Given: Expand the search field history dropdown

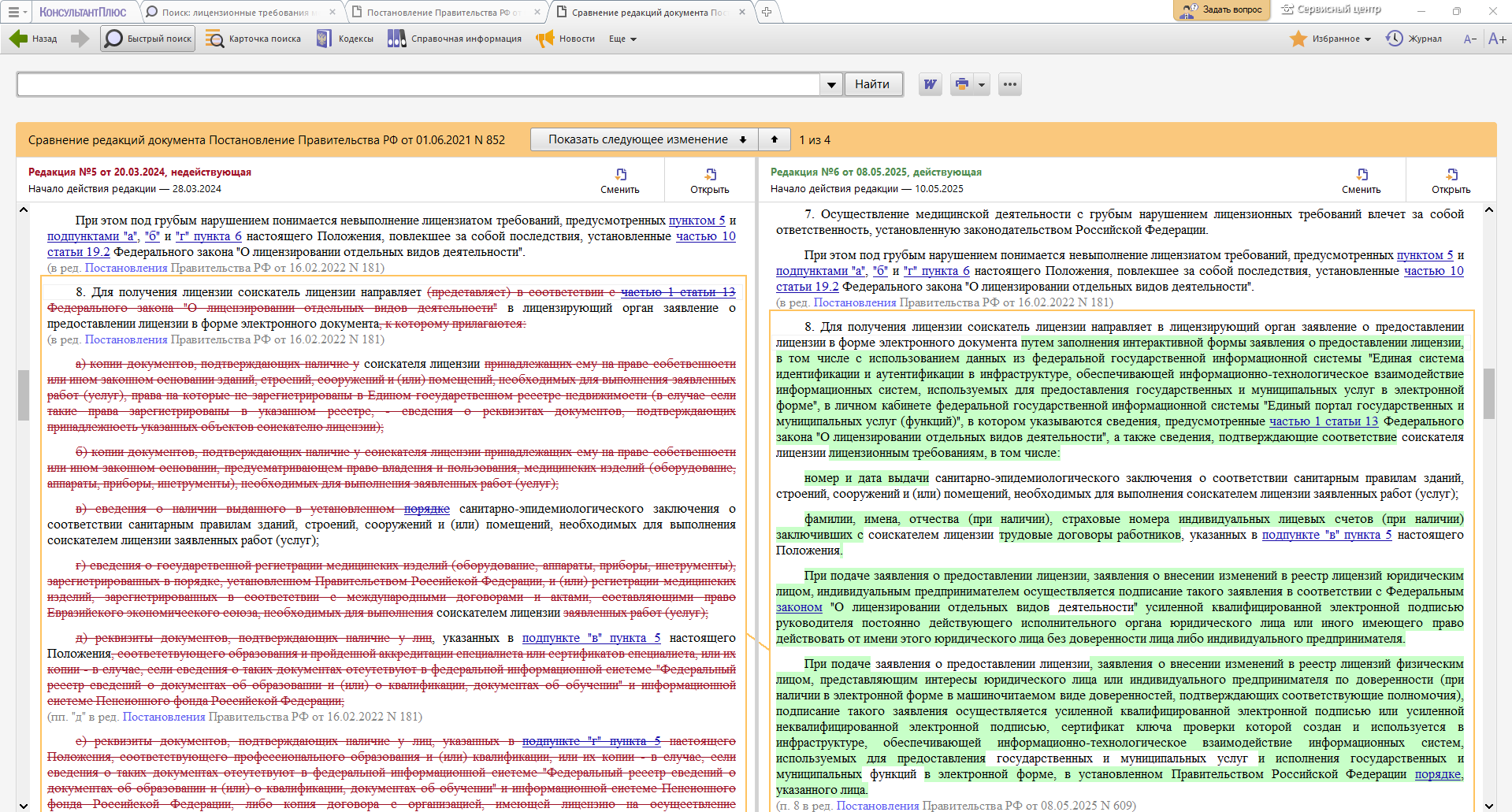Looking at the screenshot, I should [x=831, y=85].
